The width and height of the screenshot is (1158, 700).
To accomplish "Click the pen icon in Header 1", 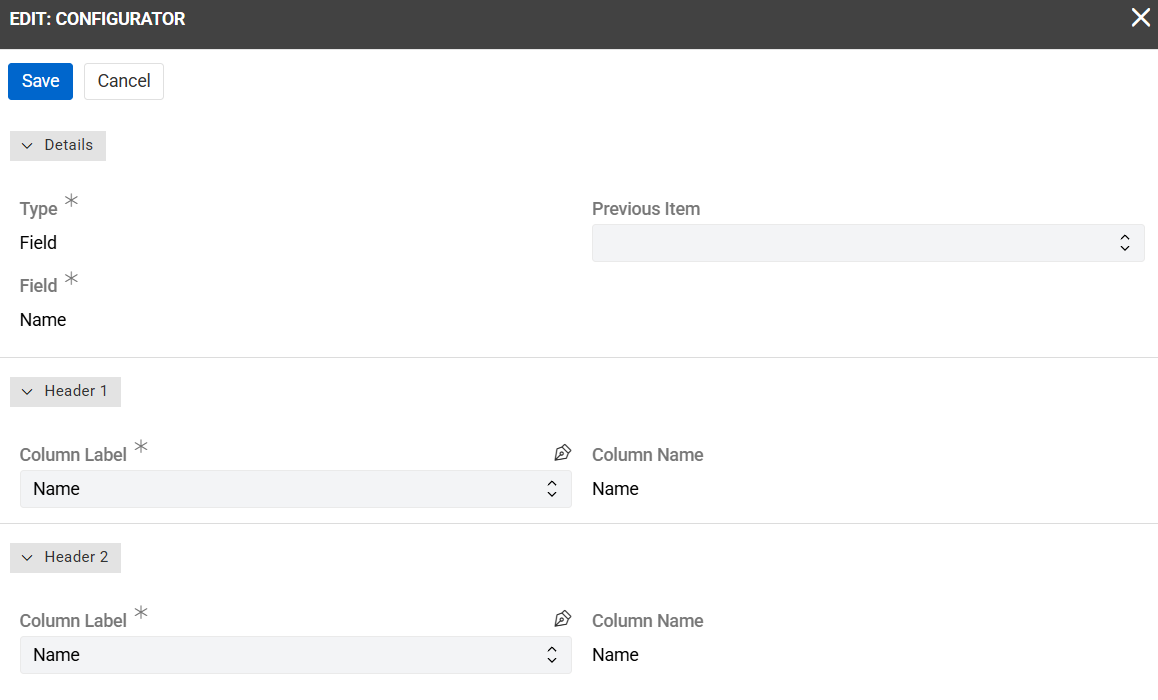I will coord(563,453).
